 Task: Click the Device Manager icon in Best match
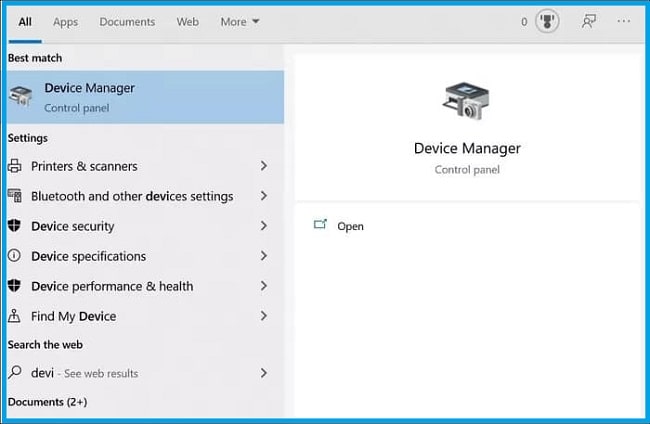click(21, 96)
